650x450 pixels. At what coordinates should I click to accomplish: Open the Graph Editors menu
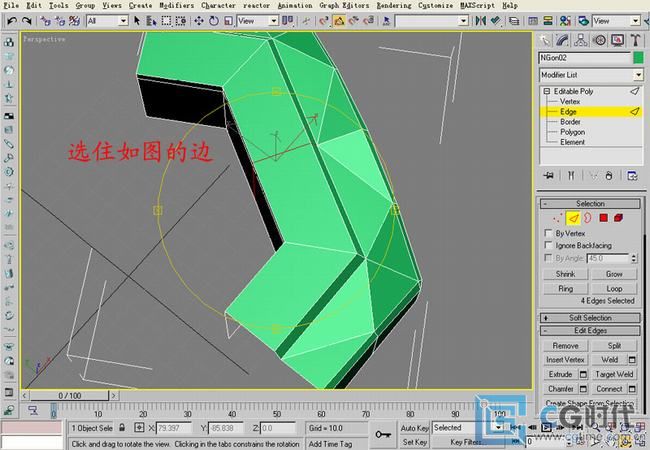tap(344, 5)
